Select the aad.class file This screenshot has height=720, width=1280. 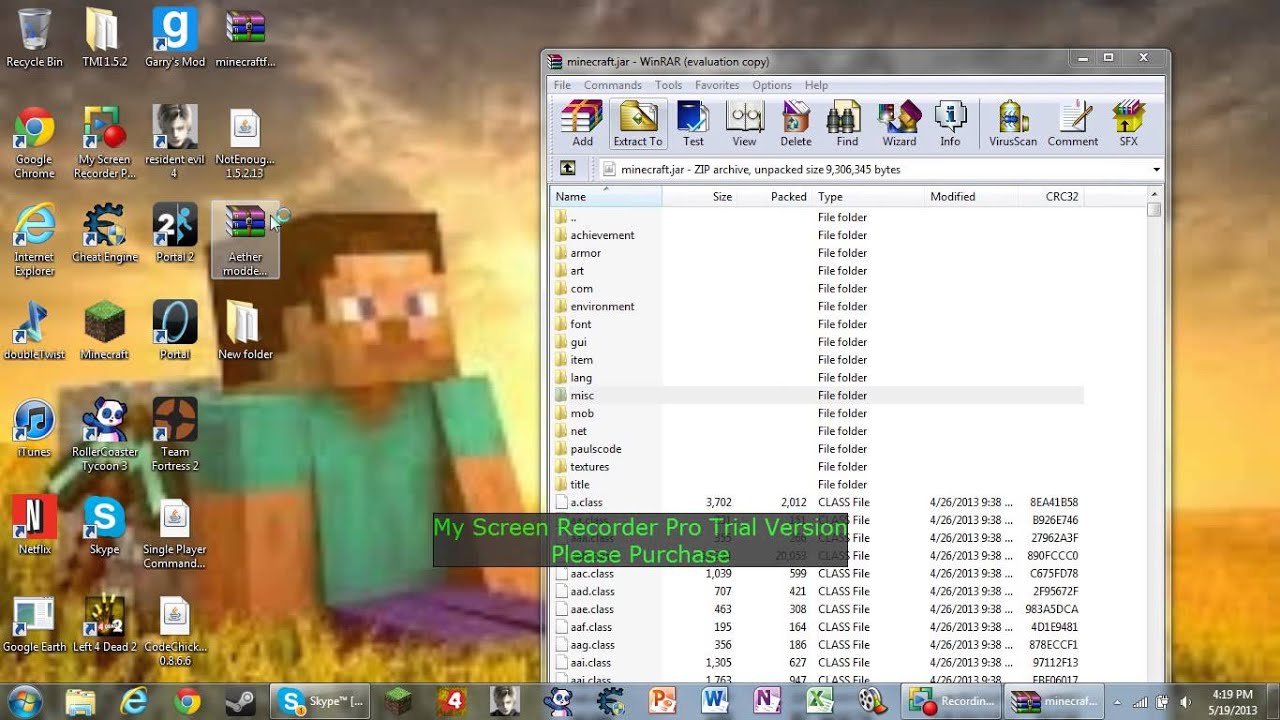[x=592, y=591]
